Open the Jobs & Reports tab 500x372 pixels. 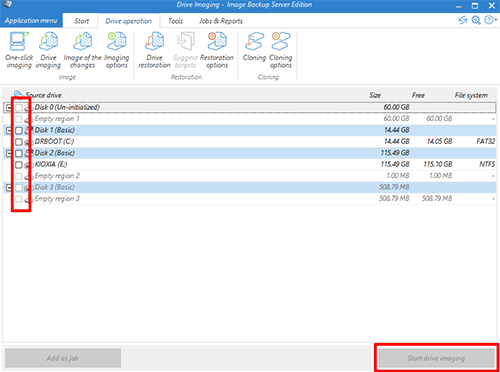coord(221,21)
